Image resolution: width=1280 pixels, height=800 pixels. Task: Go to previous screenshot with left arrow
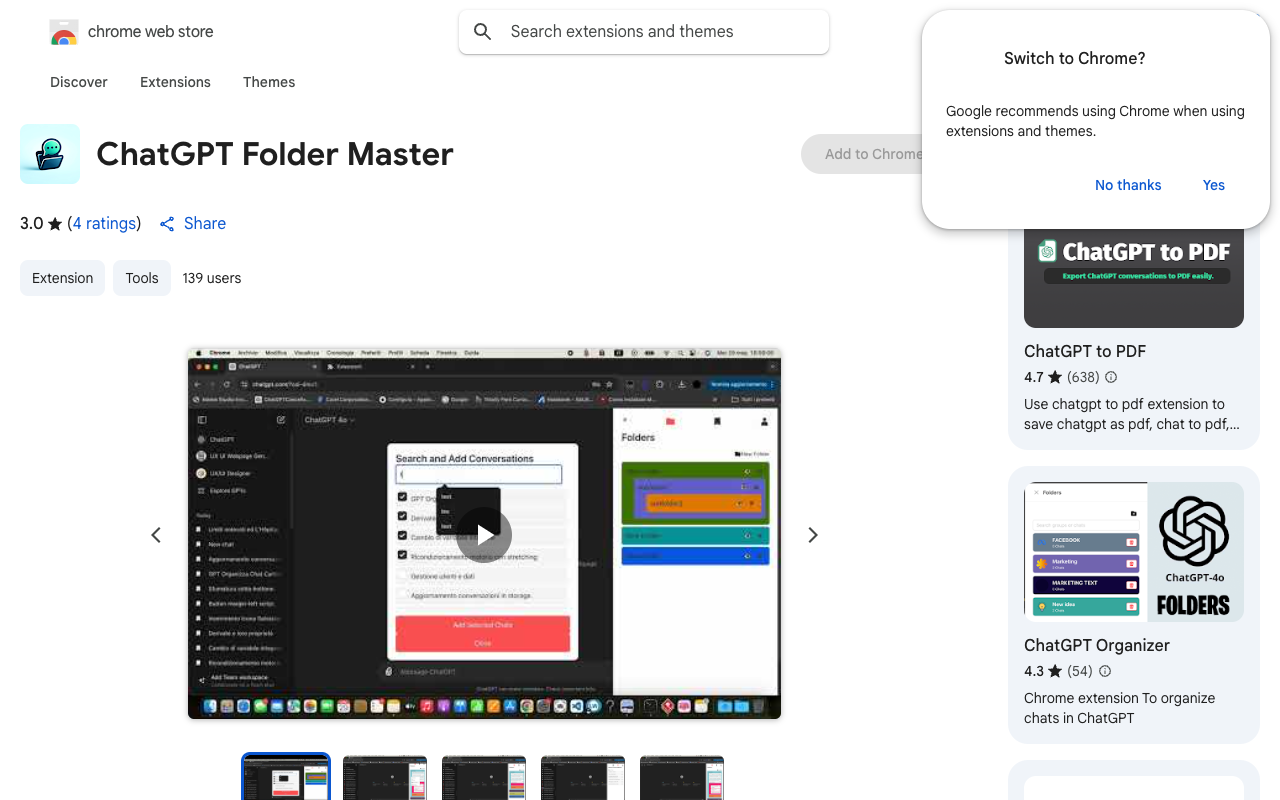point(156,535)
